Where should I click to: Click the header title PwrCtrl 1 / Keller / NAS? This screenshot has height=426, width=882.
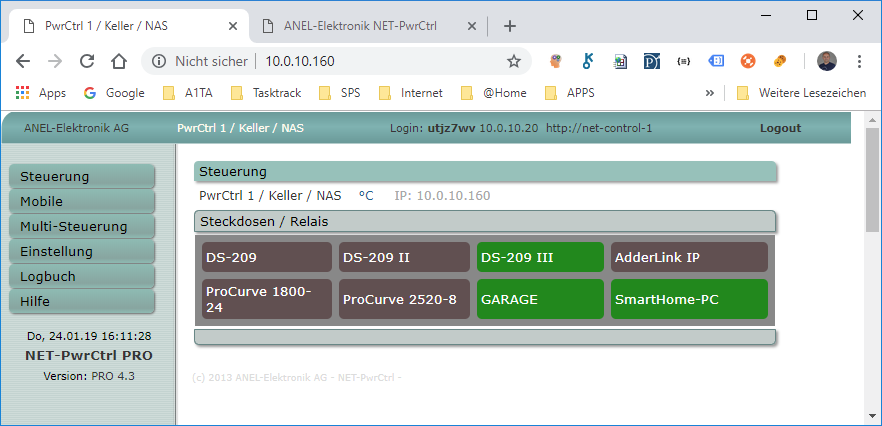240,128
